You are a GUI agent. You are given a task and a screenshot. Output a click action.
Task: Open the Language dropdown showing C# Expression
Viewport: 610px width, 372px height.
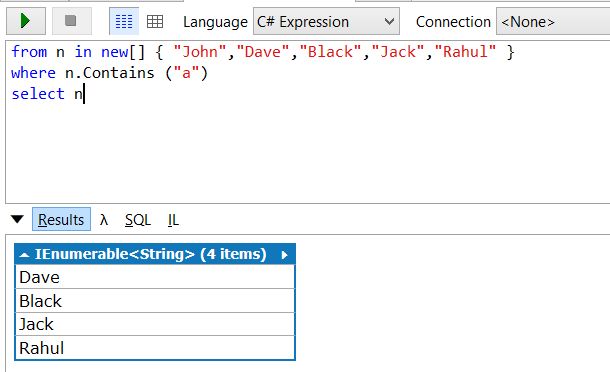click(x=326, y=21)
